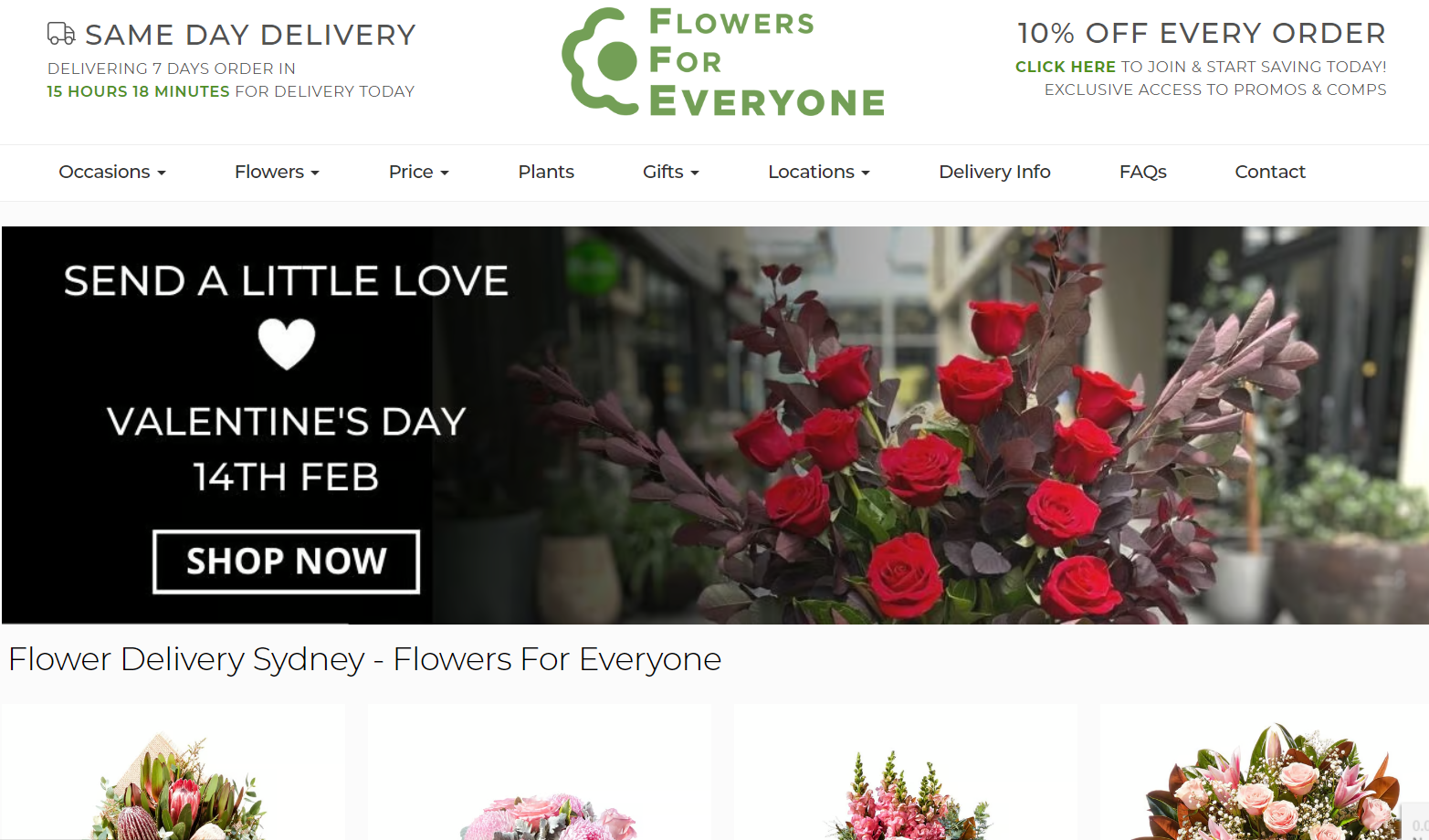The width and height of the screenshot is (1429, 840).
Task: Expand the Price dropdown
Action: [419, 172]
